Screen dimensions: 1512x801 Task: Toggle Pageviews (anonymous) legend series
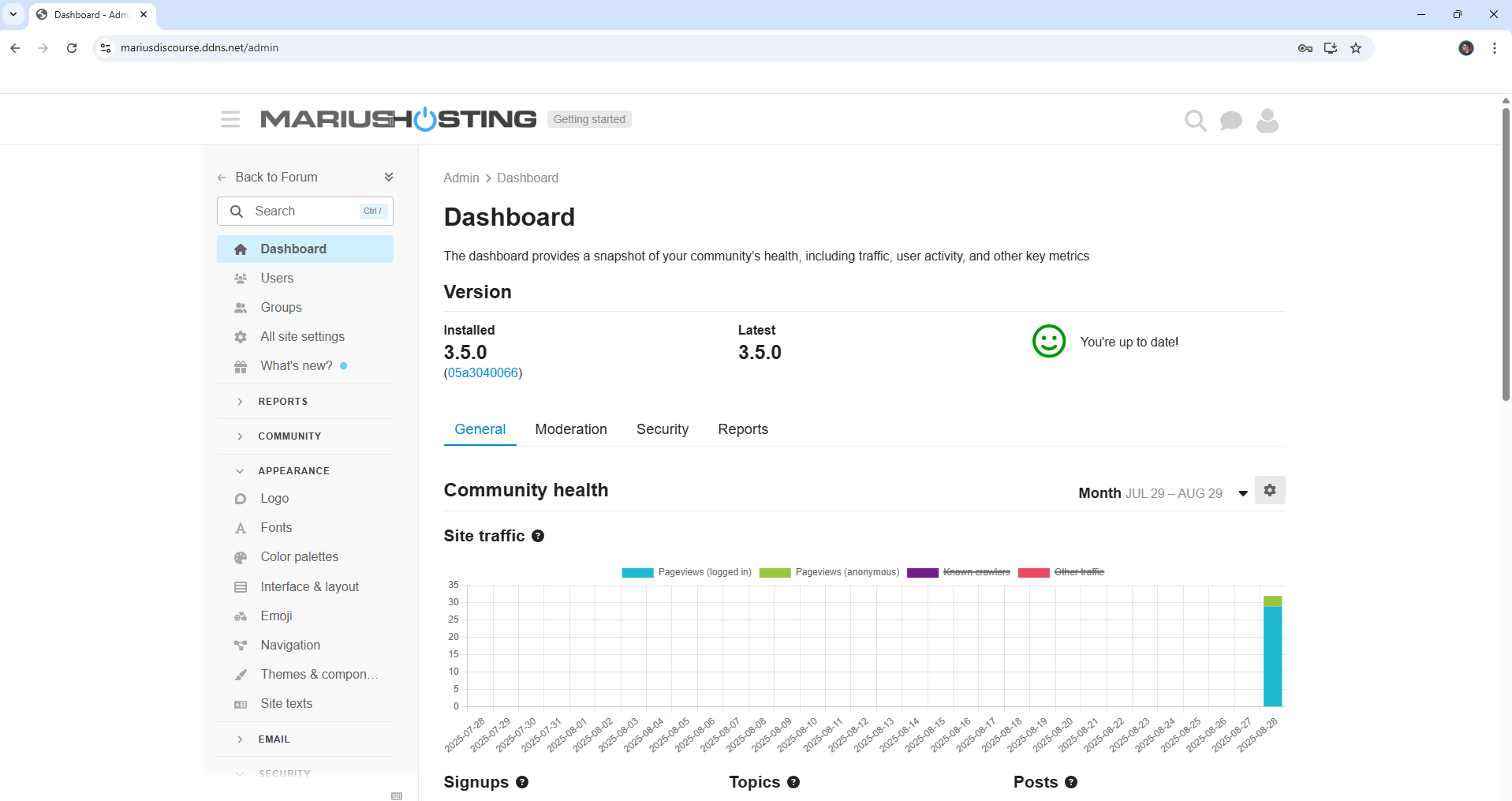[829, 572]
